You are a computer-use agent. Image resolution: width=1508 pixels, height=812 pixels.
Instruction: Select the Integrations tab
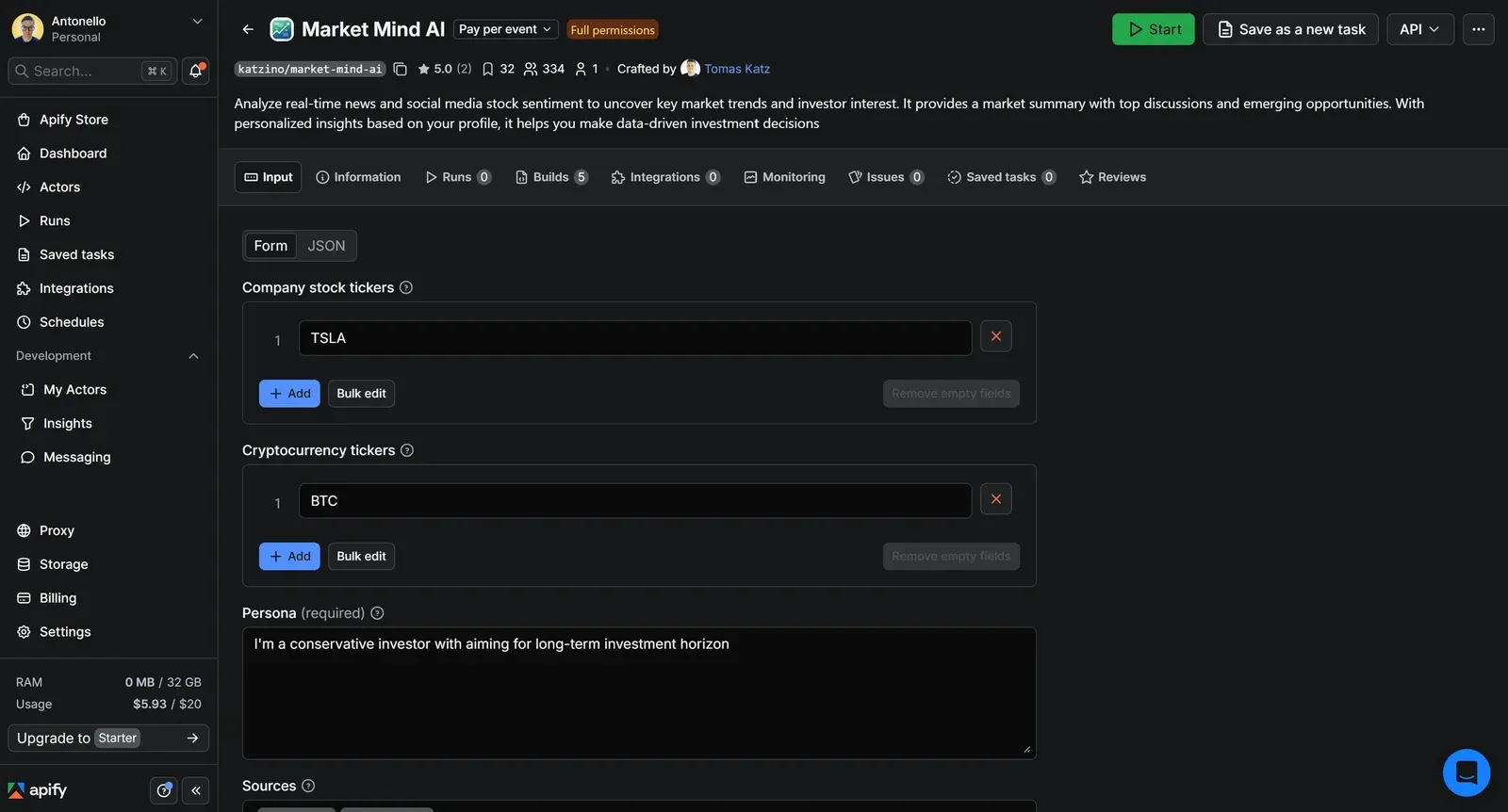click(665, 177)
